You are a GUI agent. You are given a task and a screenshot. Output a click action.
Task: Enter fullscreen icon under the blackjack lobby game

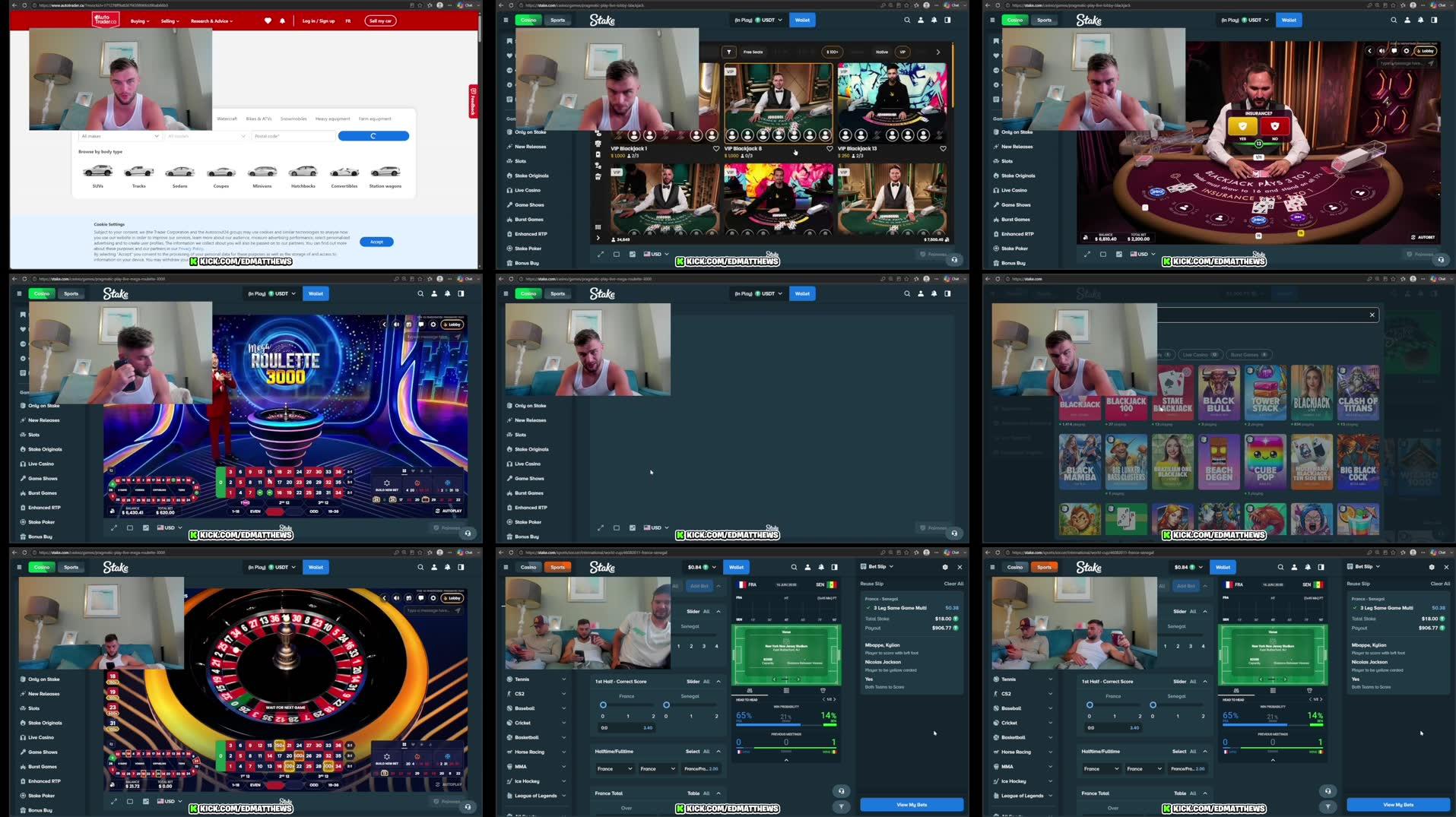(x=601, y=254)
